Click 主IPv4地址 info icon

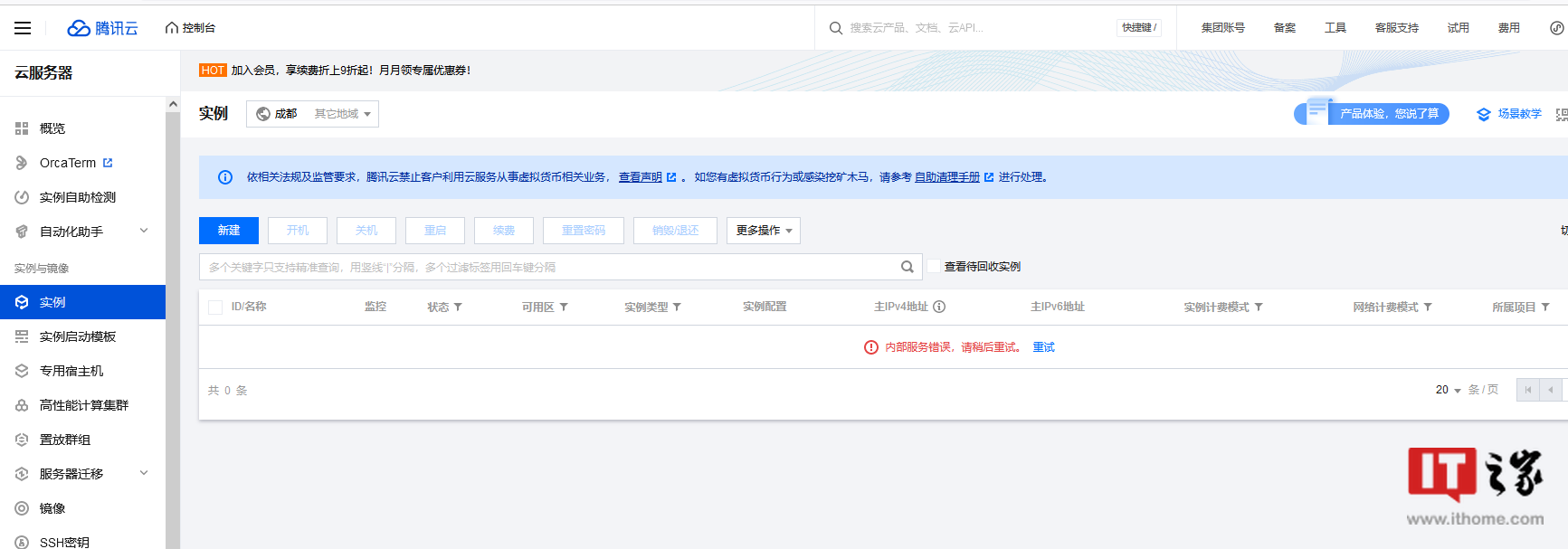point(939,307)
